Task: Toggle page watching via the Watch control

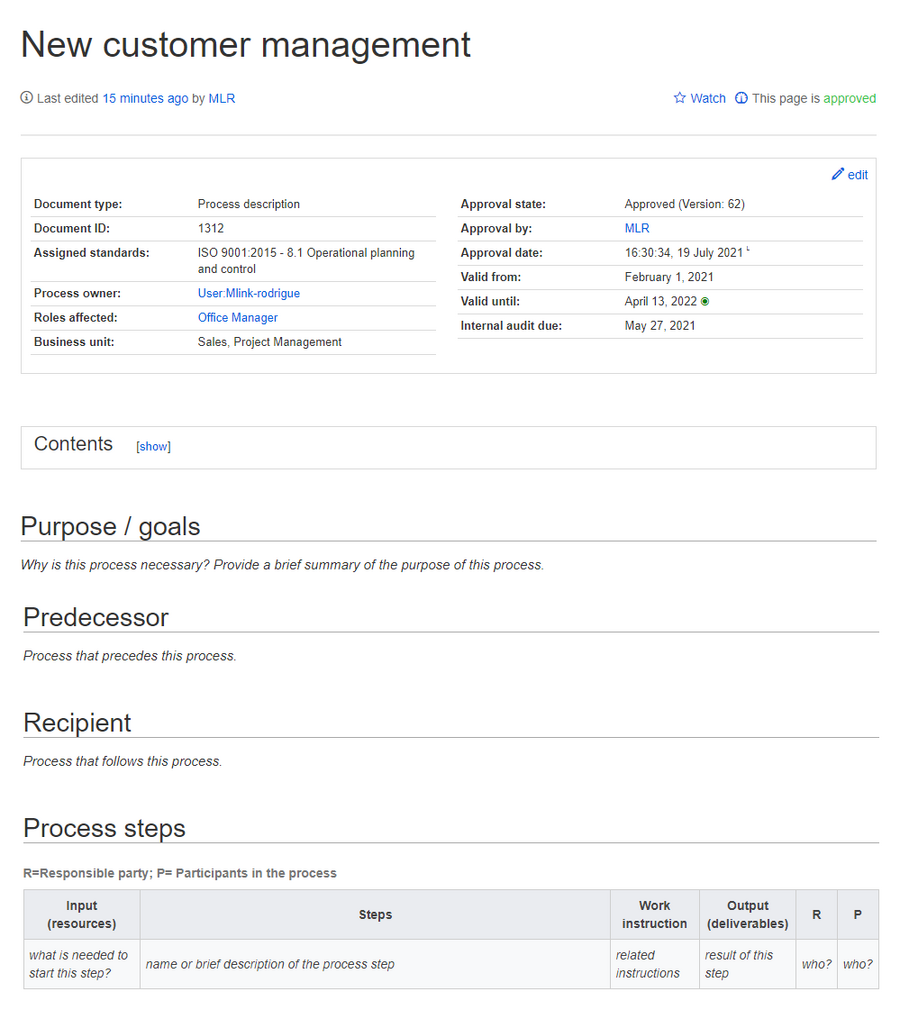Action: (x=709, y=98)
